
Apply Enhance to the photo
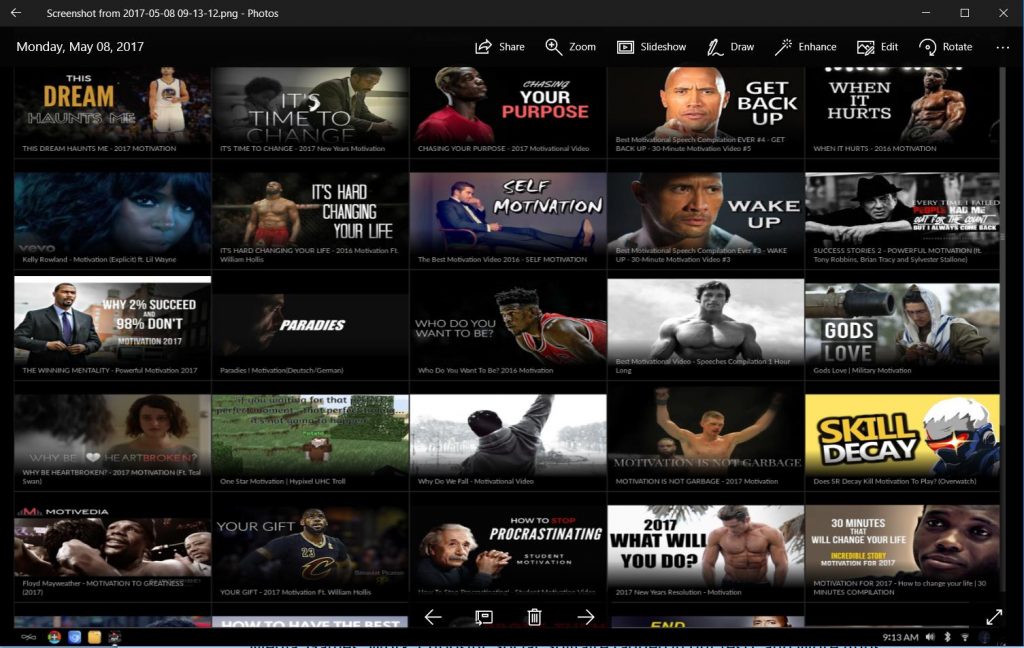[x=805, y=47]
